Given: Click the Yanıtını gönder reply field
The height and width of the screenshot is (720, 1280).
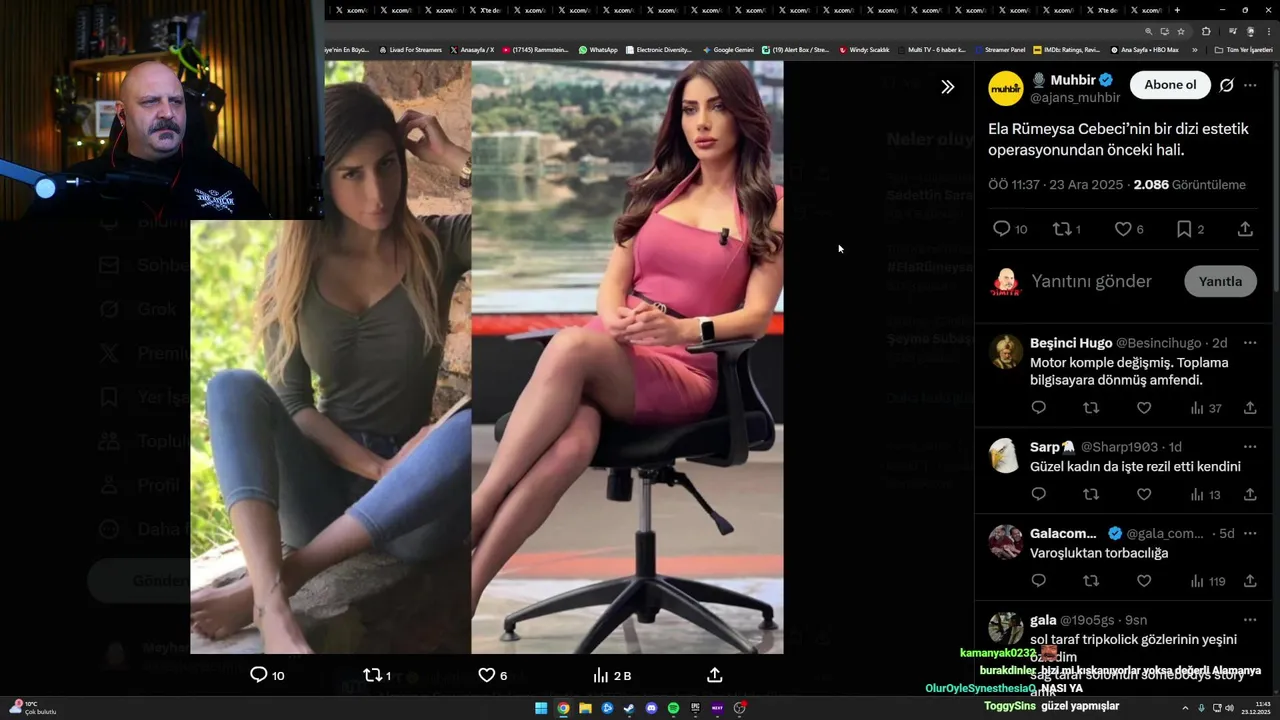Looking at the screenshot, I should point(1092,281).
